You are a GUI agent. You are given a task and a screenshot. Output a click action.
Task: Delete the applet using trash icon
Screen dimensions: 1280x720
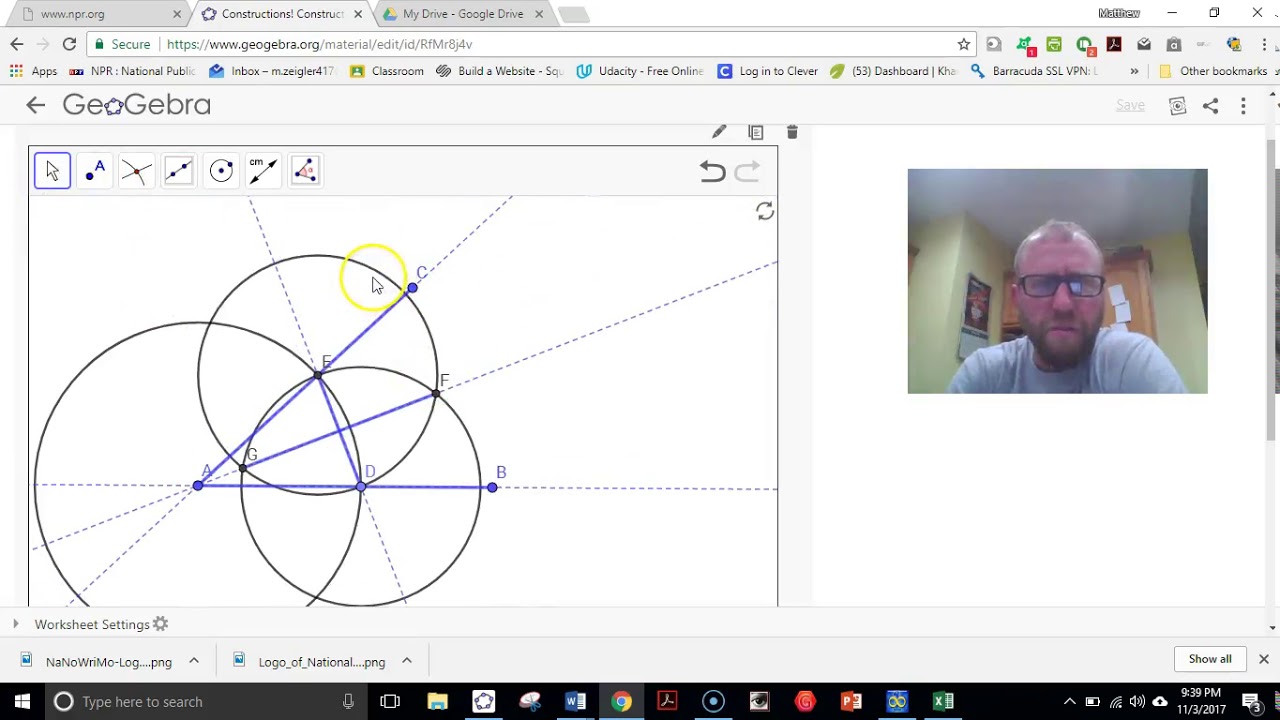pyautogui.click(x=792, y=132)
